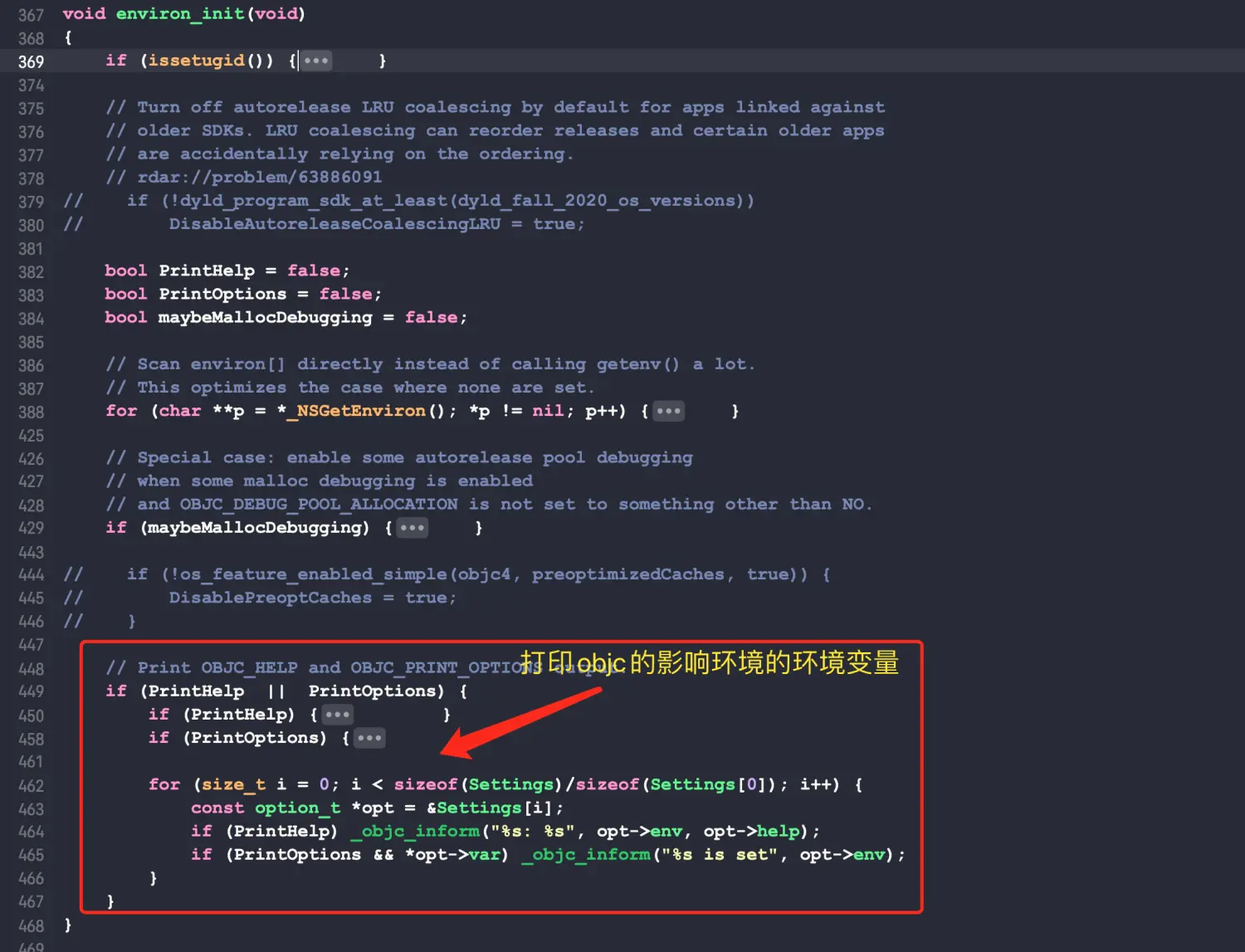Click the issetugid function call
This screenshot has width=1245, height=952.
(x=197, y=61)
